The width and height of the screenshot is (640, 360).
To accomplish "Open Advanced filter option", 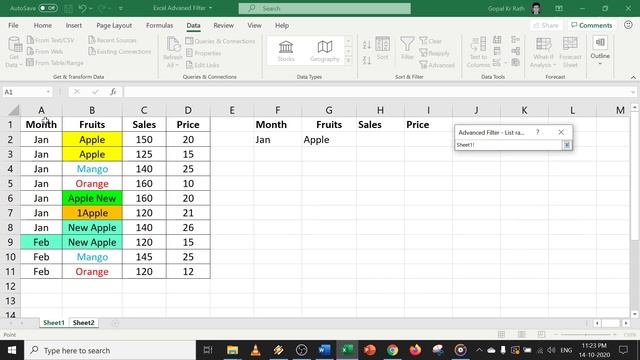I will point(437,65).
